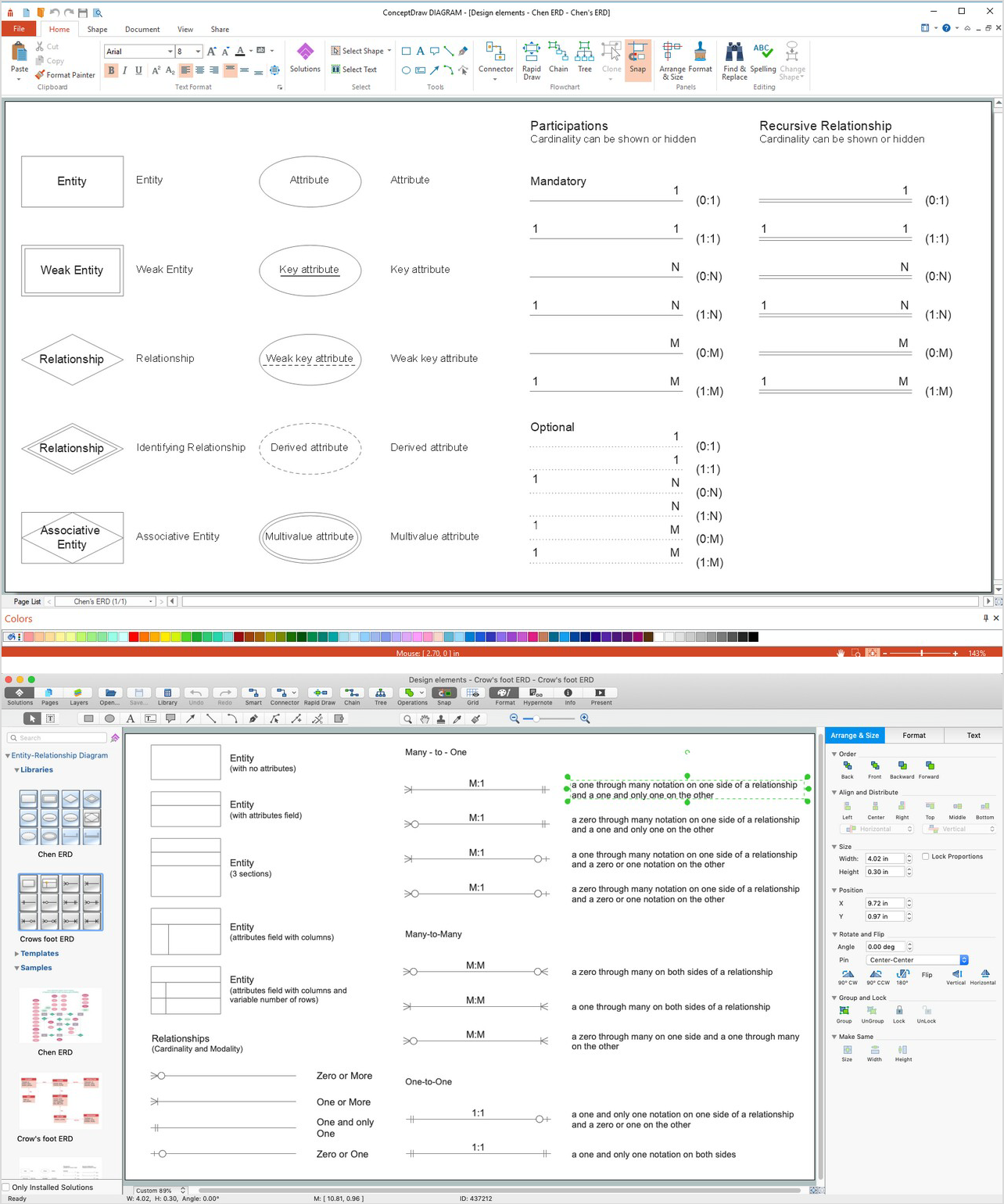Open the File menu
This screenshot has height=1204, width=1004.
pyautogui.click(x=18, y=28)
